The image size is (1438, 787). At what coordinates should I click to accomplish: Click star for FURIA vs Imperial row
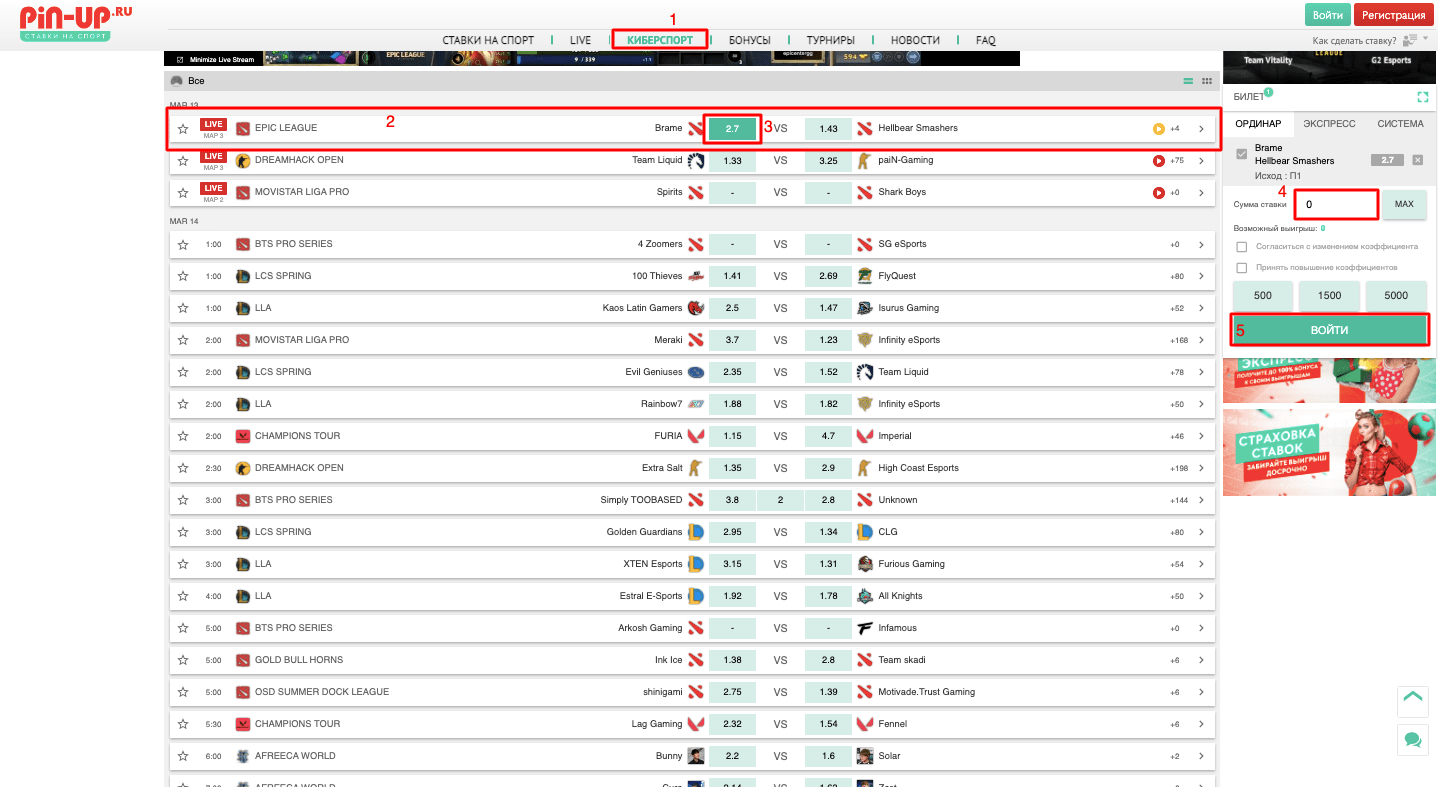(x=183, y=436)
